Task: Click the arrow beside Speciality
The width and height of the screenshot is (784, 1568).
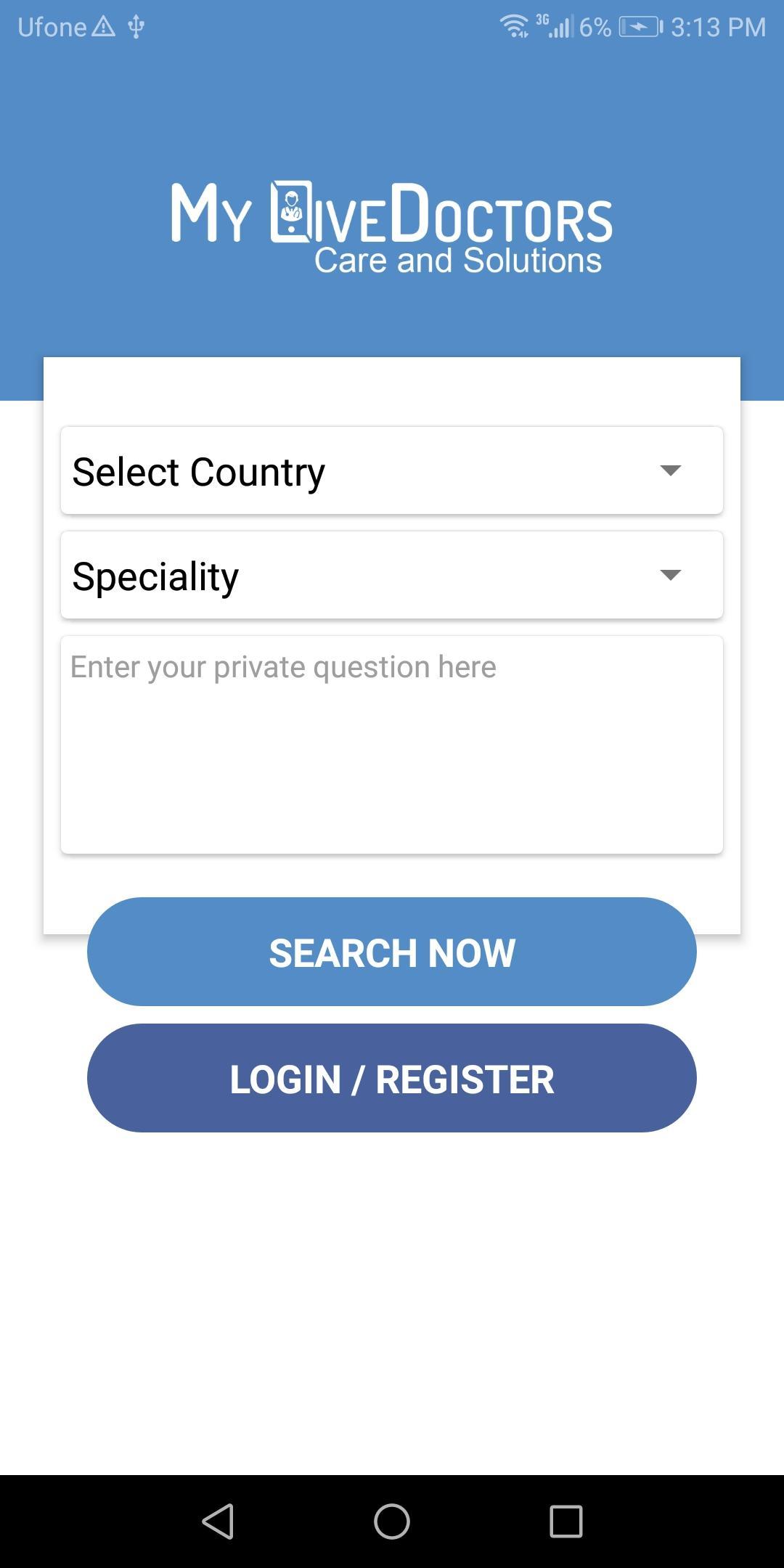Action: [670, 575]
